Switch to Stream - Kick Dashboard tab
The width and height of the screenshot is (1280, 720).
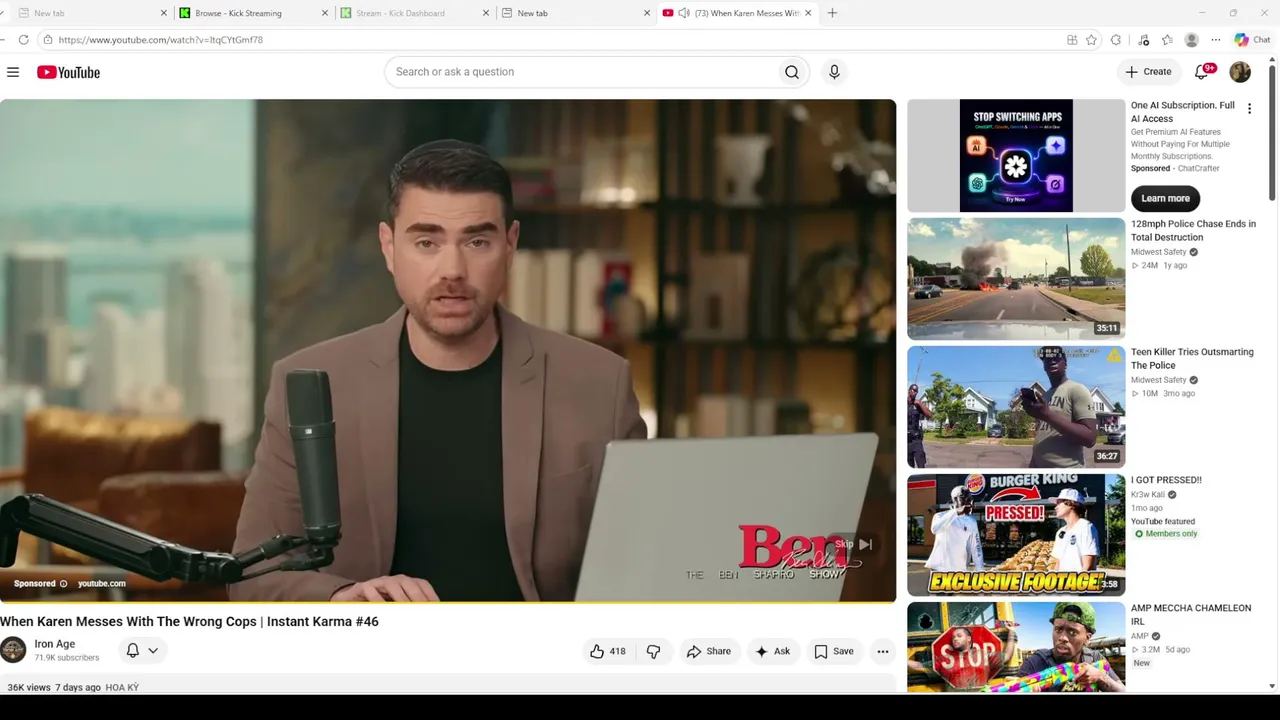(x=415, y=13)
